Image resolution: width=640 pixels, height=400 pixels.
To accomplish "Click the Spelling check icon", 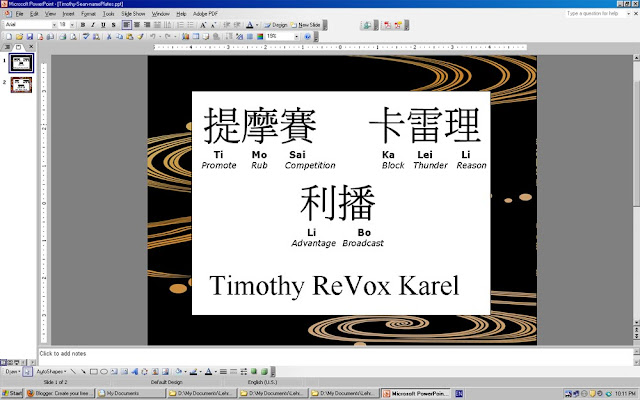I will coord(86,37).
